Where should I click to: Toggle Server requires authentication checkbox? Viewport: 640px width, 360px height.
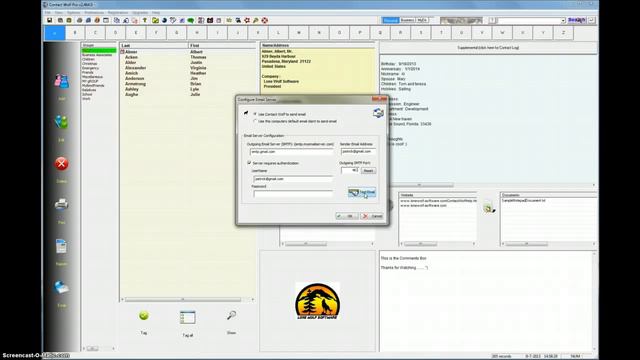[249, 163]
